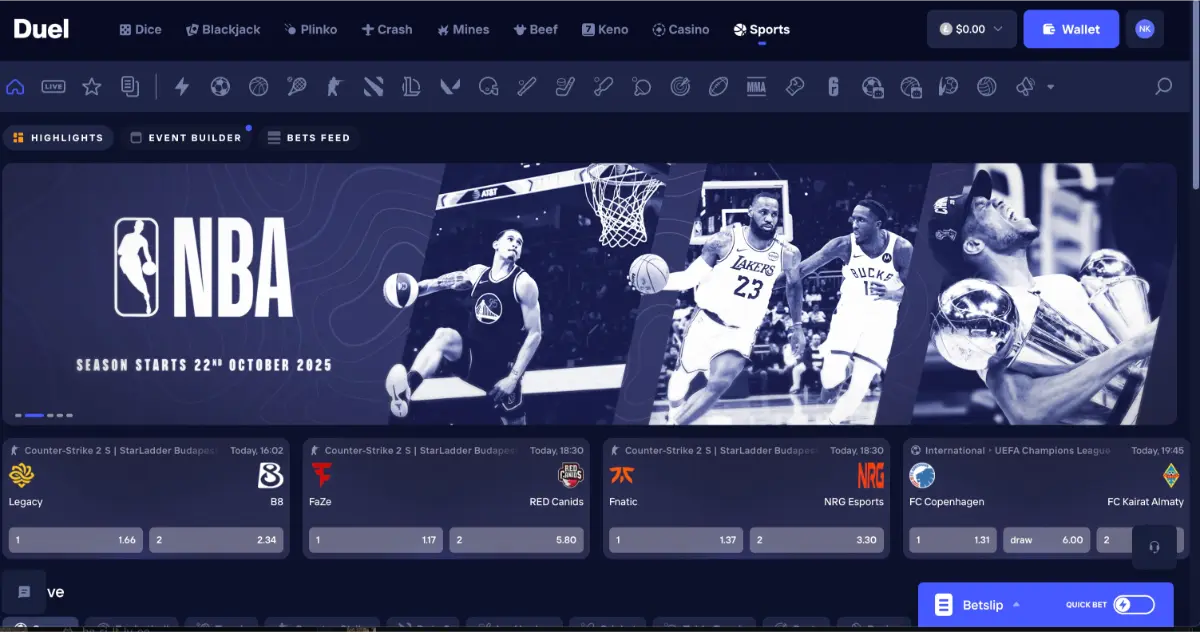This screenshot has height=632, width=1200.
Task: Select the MMA section icon
Action: (757, 87)
